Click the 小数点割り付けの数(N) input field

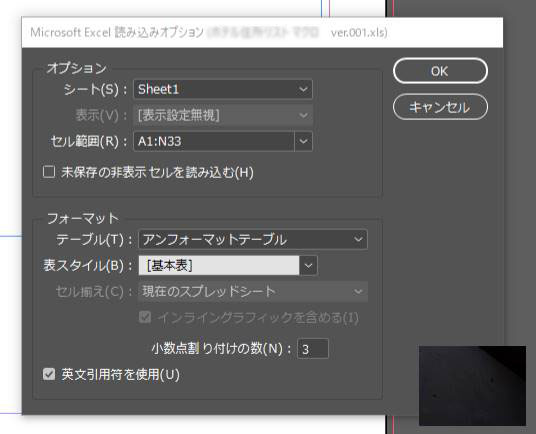coord(313,349)
